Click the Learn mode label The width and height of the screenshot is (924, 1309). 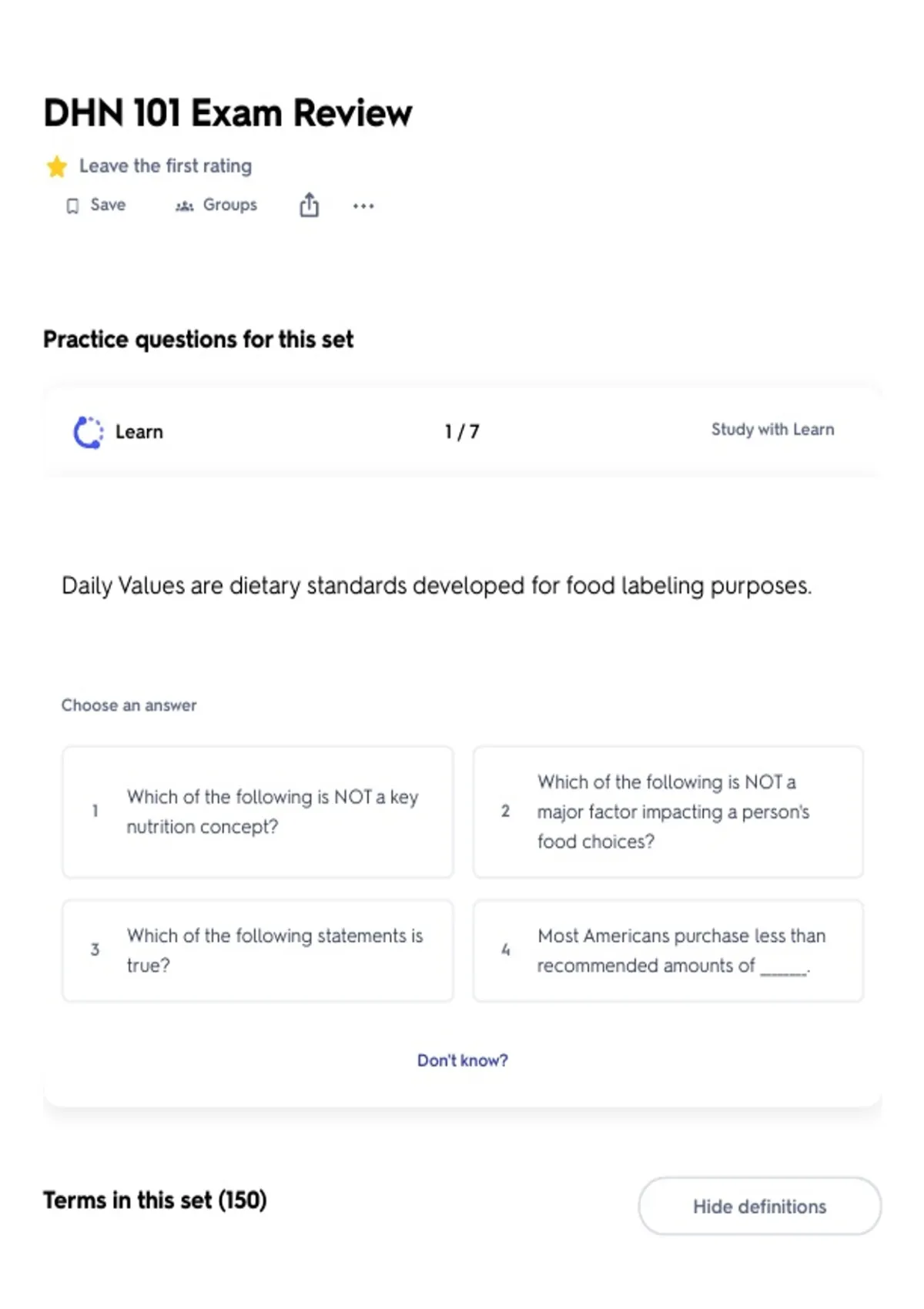point(139,432)
